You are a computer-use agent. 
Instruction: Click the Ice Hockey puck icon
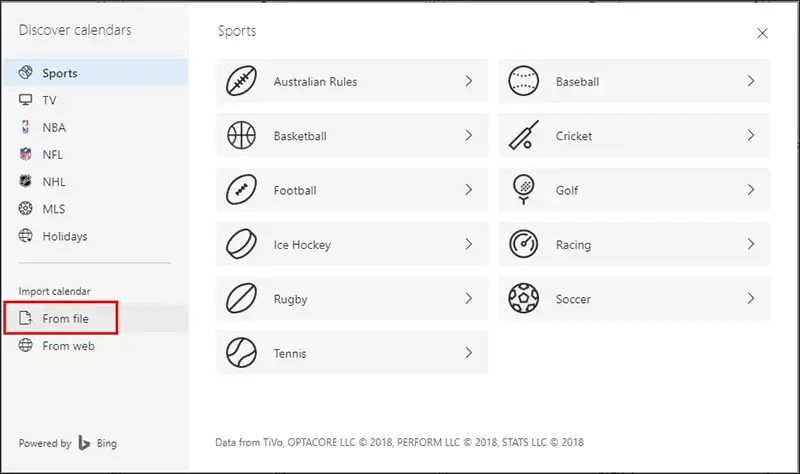242,245
